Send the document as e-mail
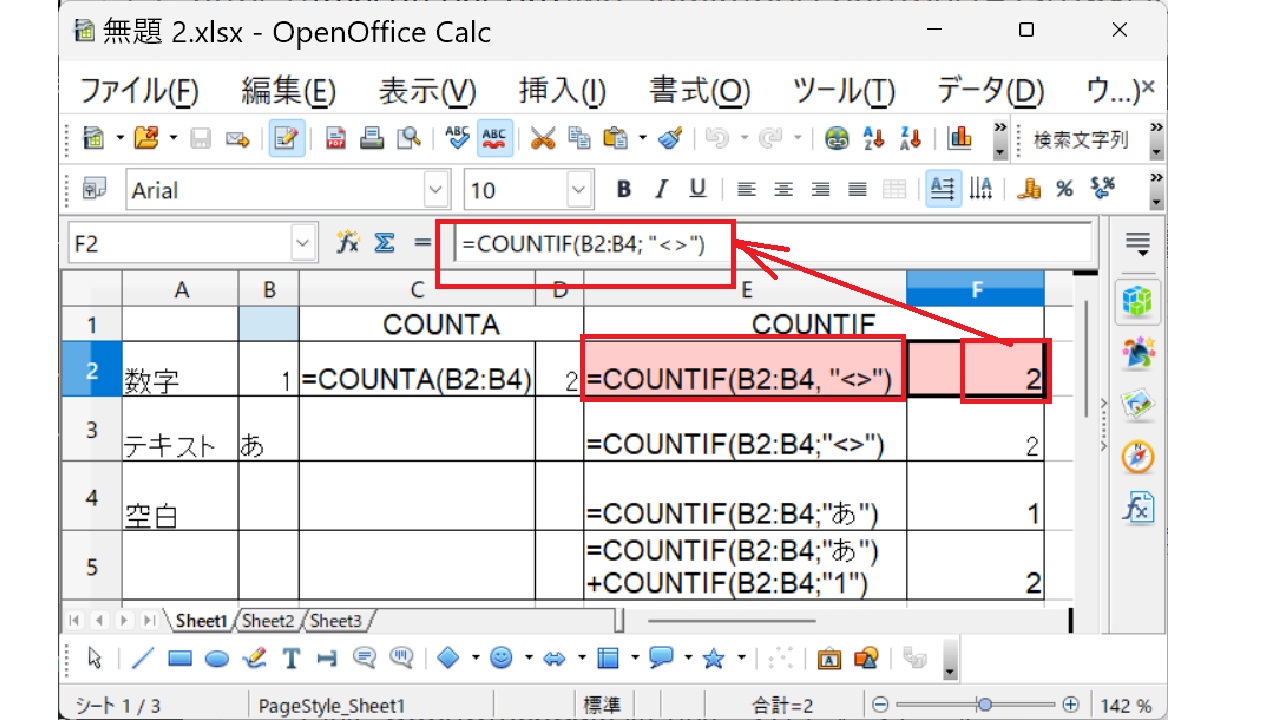 pyautogui.click(x=237, y=138)
